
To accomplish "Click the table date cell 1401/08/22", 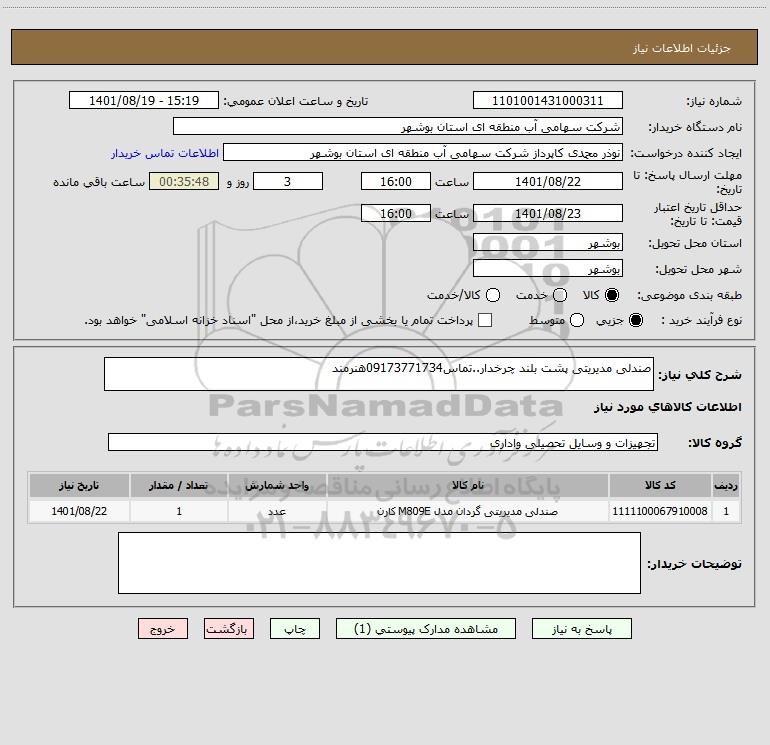I will click(x=79, y=511).
